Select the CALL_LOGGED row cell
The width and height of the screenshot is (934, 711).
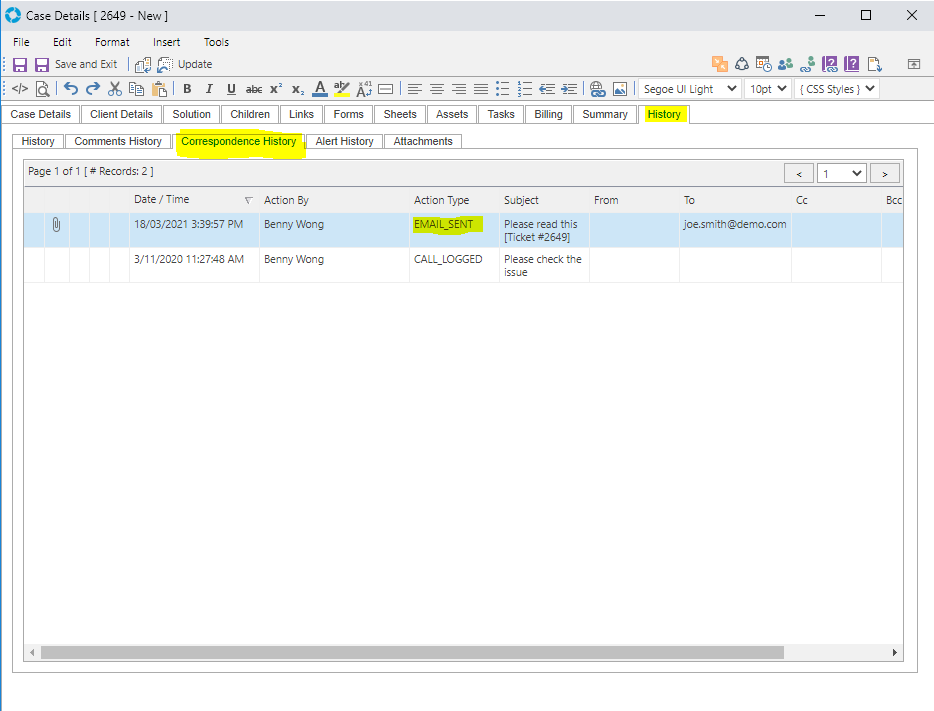454,265
